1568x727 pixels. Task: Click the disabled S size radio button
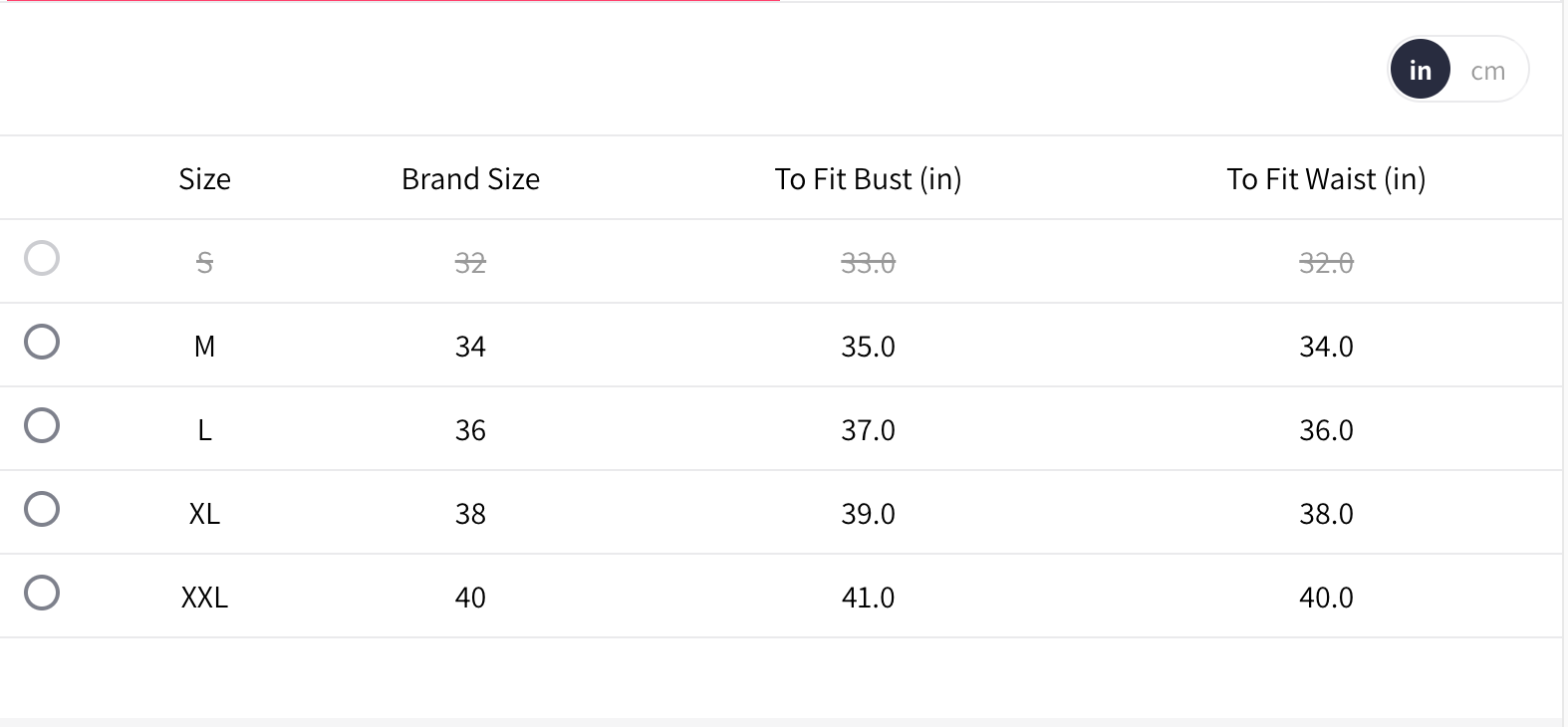[42, 258]
